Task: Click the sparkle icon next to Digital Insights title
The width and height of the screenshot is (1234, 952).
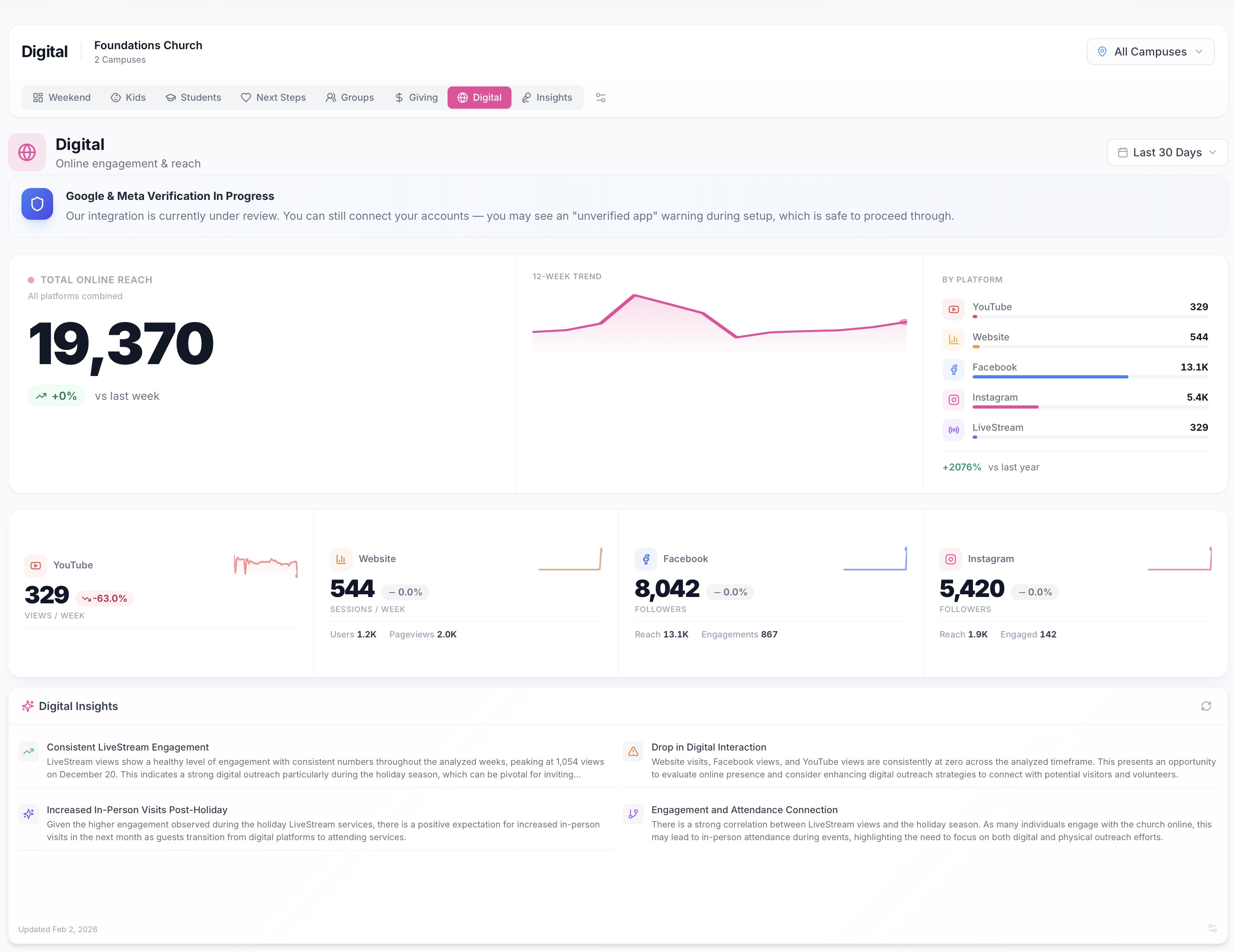Action: click(28, 706)
